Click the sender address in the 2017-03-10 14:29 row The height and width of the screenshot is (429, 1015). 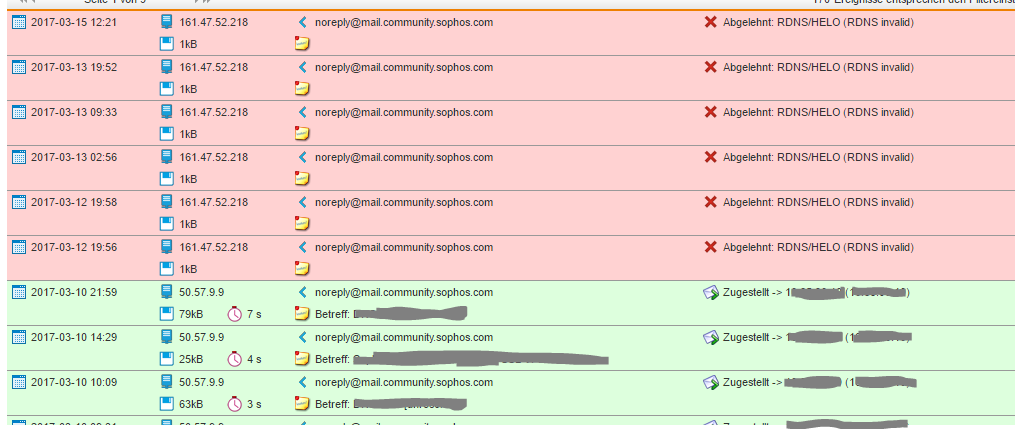(x=404, y=336)
